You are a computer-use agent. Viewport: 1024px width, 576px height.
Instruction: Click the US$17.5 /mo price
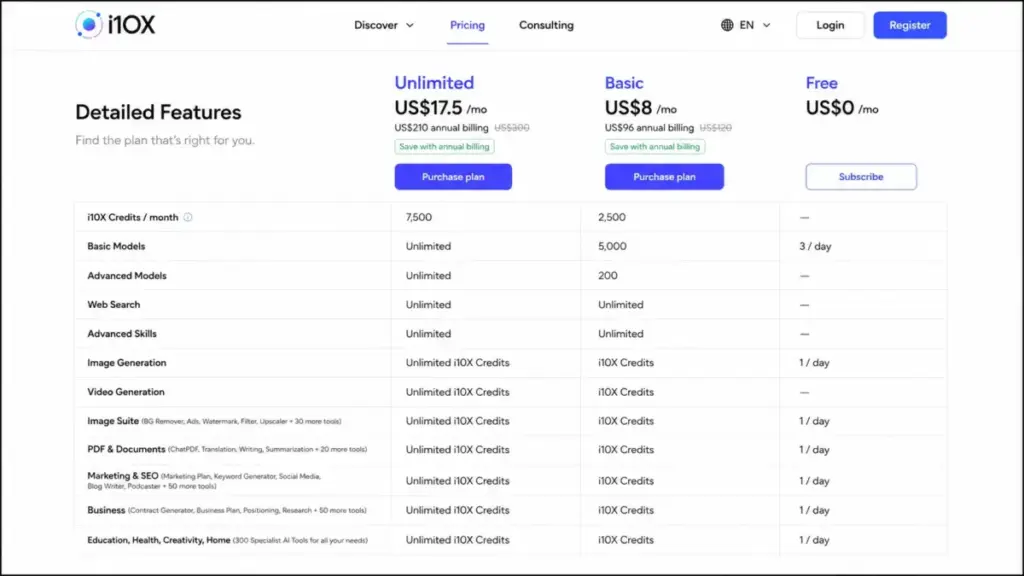(x=441, y=108)
